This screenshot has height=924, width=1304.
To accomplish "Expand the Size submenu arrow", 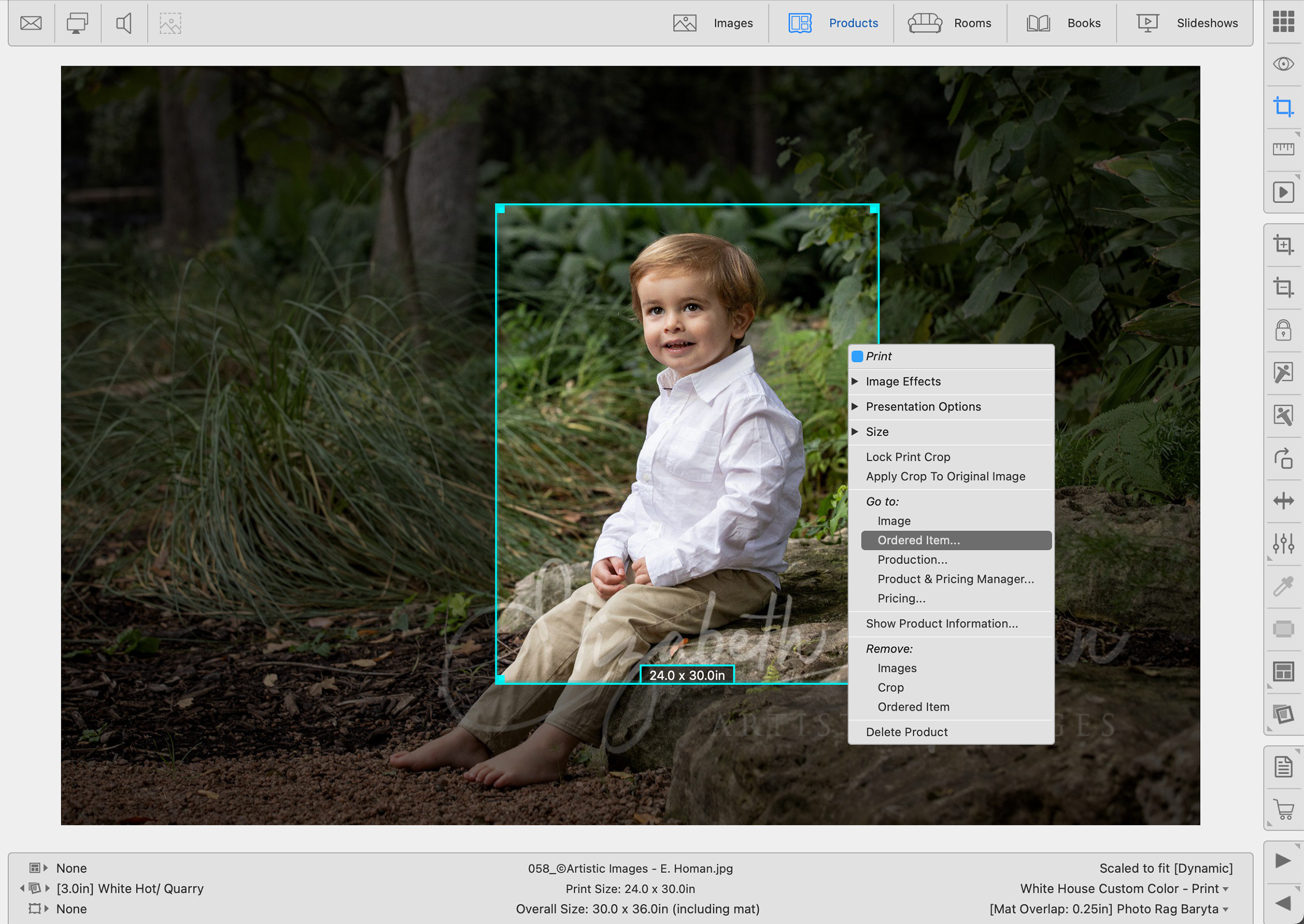I will [855, 431].
